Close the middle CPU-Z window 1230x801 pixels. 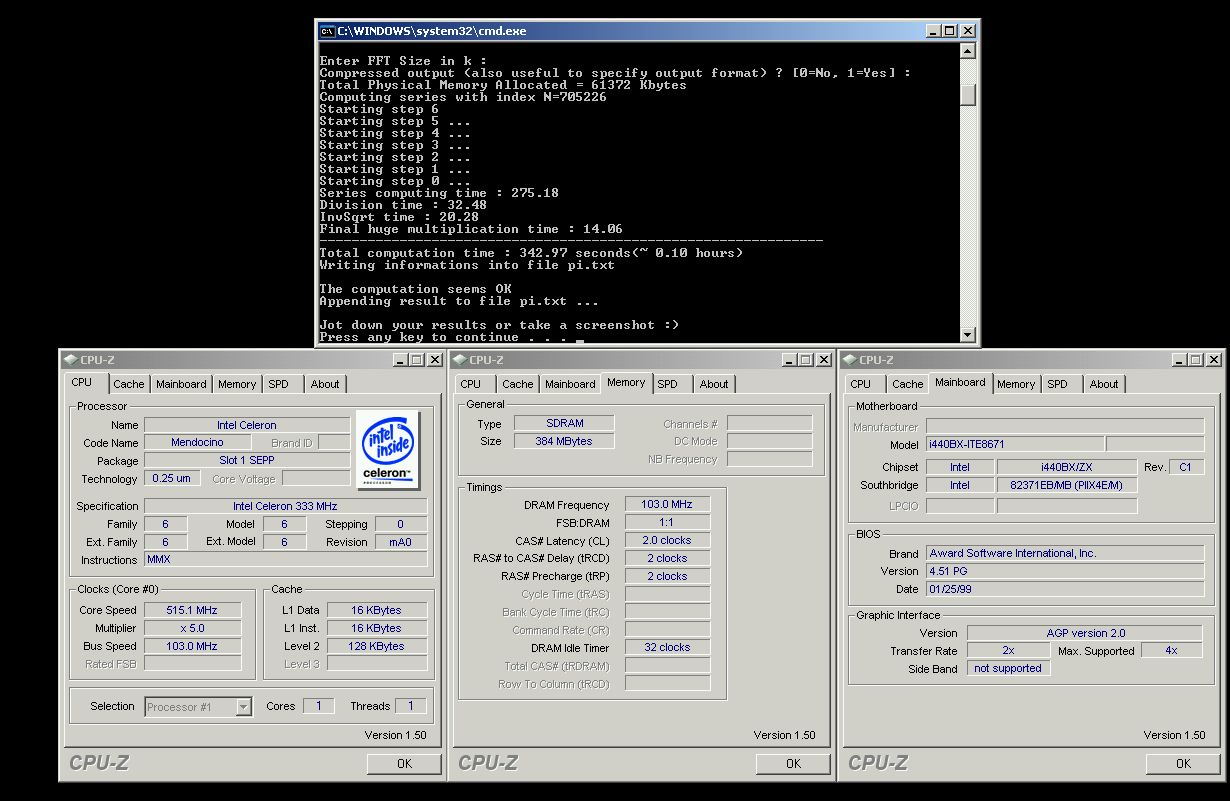click(824, 360)
